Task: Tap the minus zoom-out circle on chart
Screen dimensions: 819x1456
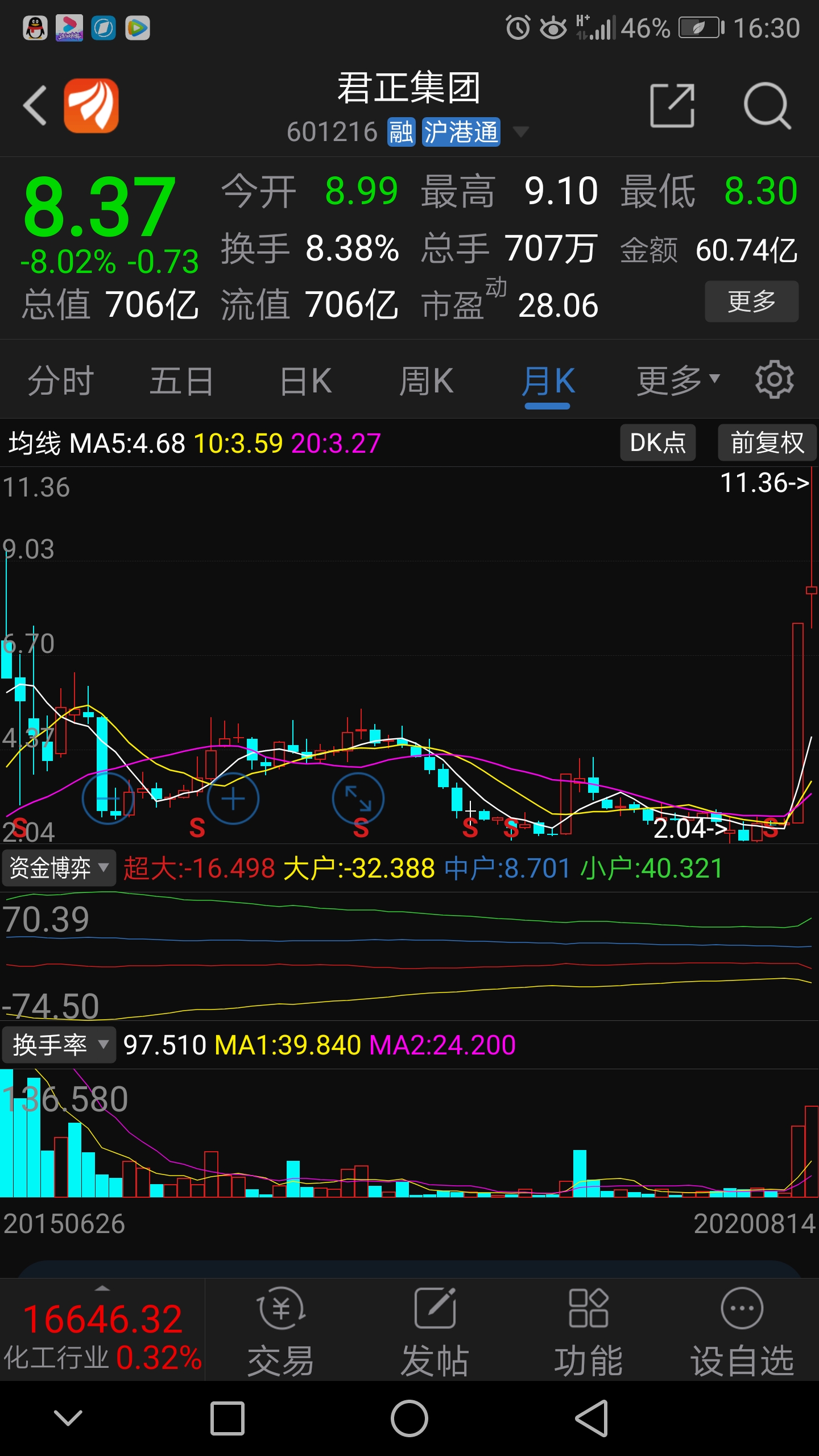Action: point(108,799)
